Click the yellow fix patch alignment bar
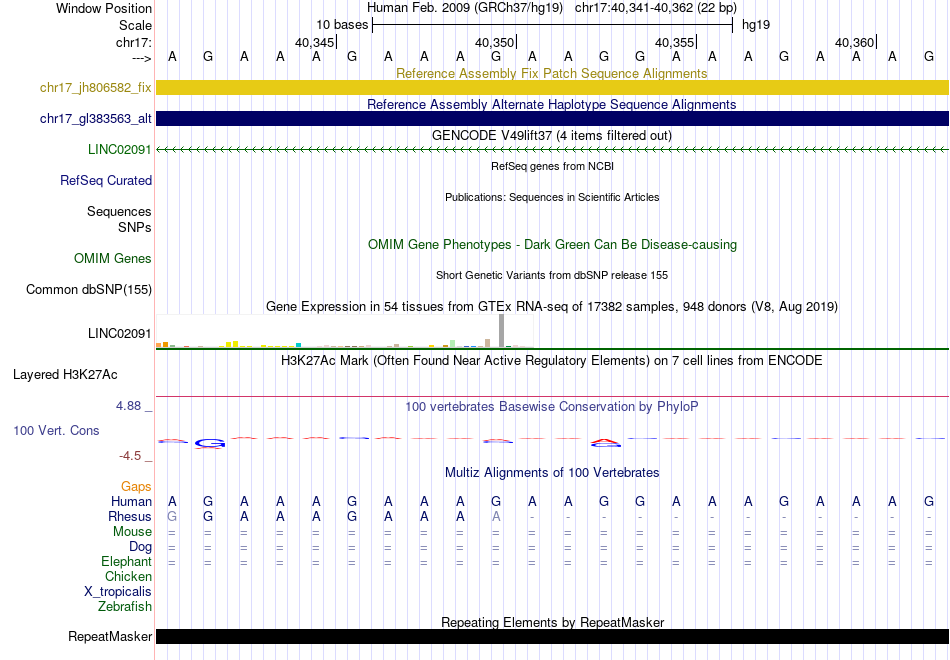The image size is (950, 660). (x=553, y=87)
